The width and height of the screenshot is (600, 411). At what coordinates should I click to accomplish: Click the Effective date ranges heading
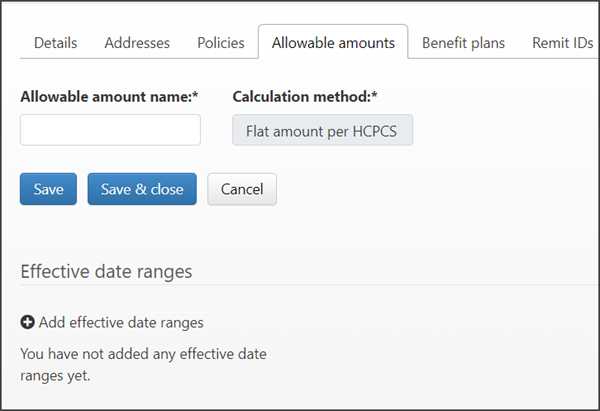[106, 271]
